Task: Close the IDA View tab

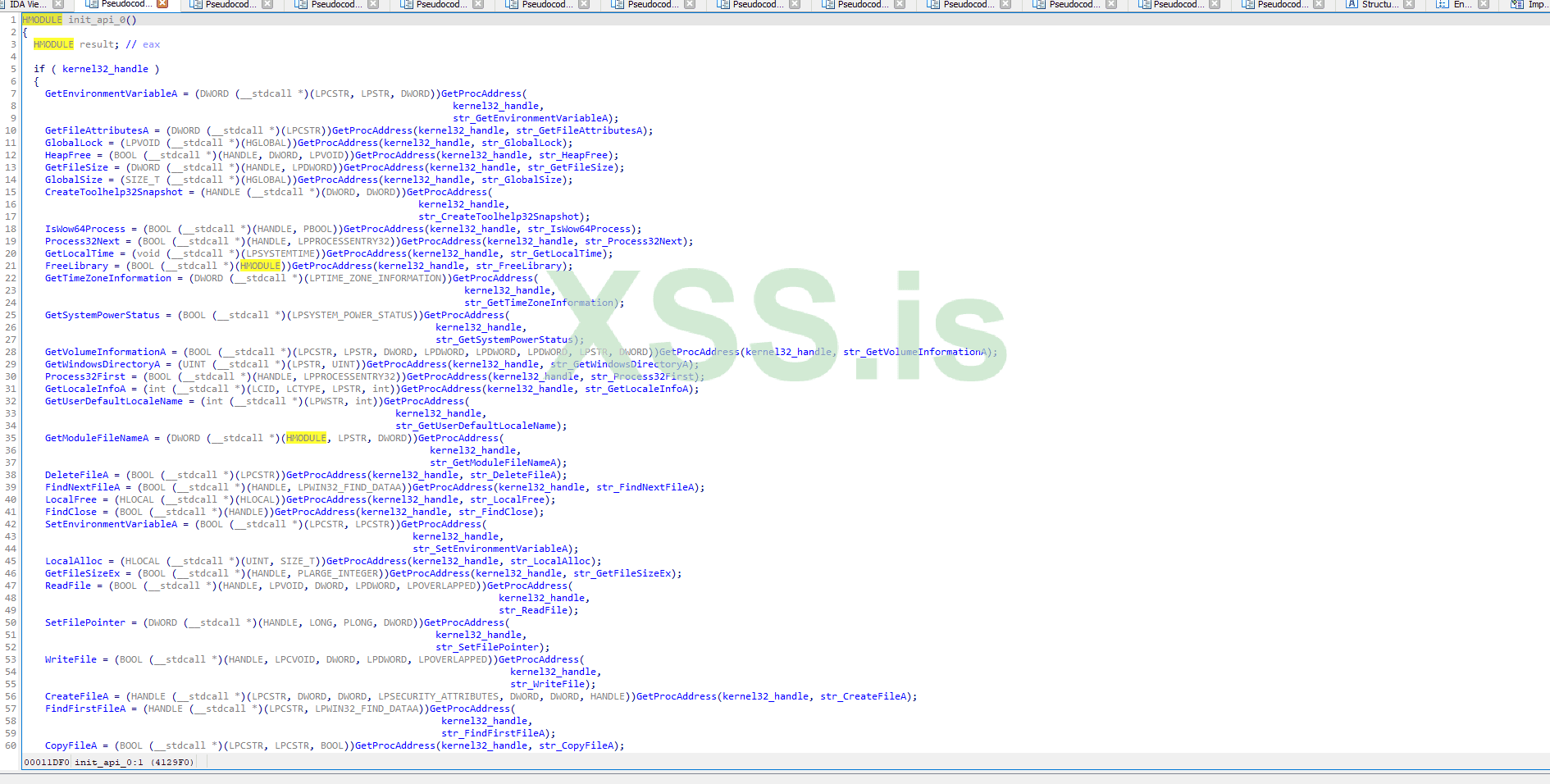Action: coord(57,4)
